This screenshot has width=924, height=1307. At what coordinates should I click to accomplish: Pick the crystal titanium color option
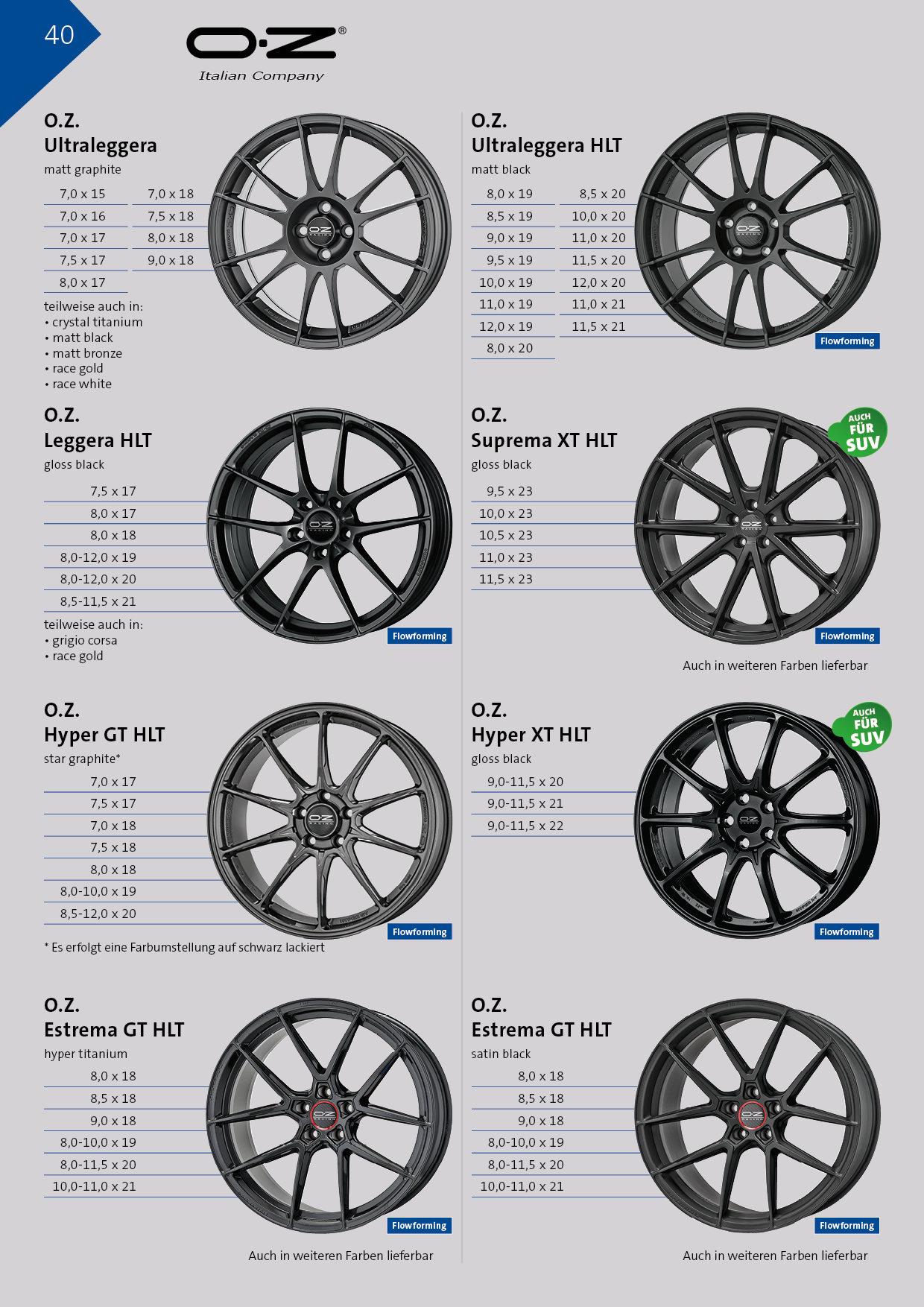coord(97,323)
